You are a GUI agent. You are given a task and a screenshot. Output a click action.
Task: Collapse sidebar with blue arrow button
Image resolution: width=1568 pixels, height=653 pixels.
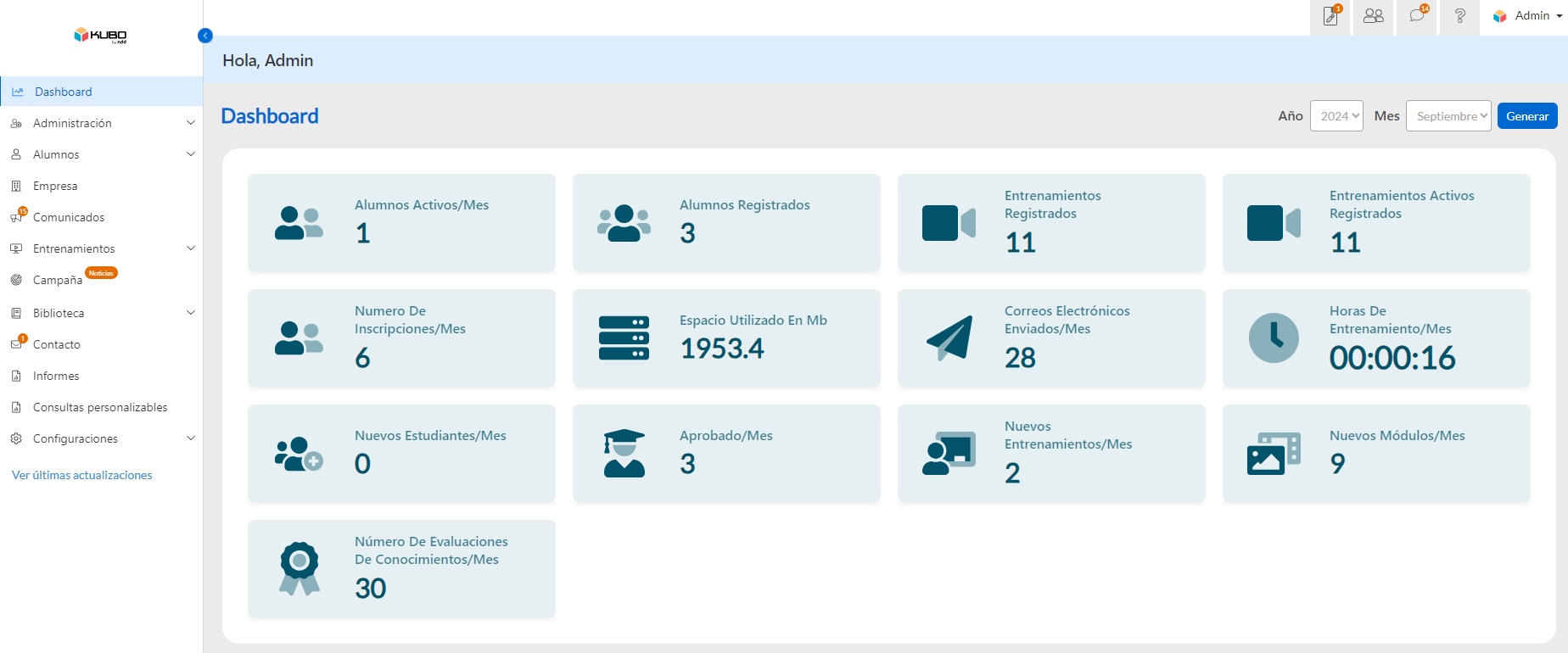point(204,36)
